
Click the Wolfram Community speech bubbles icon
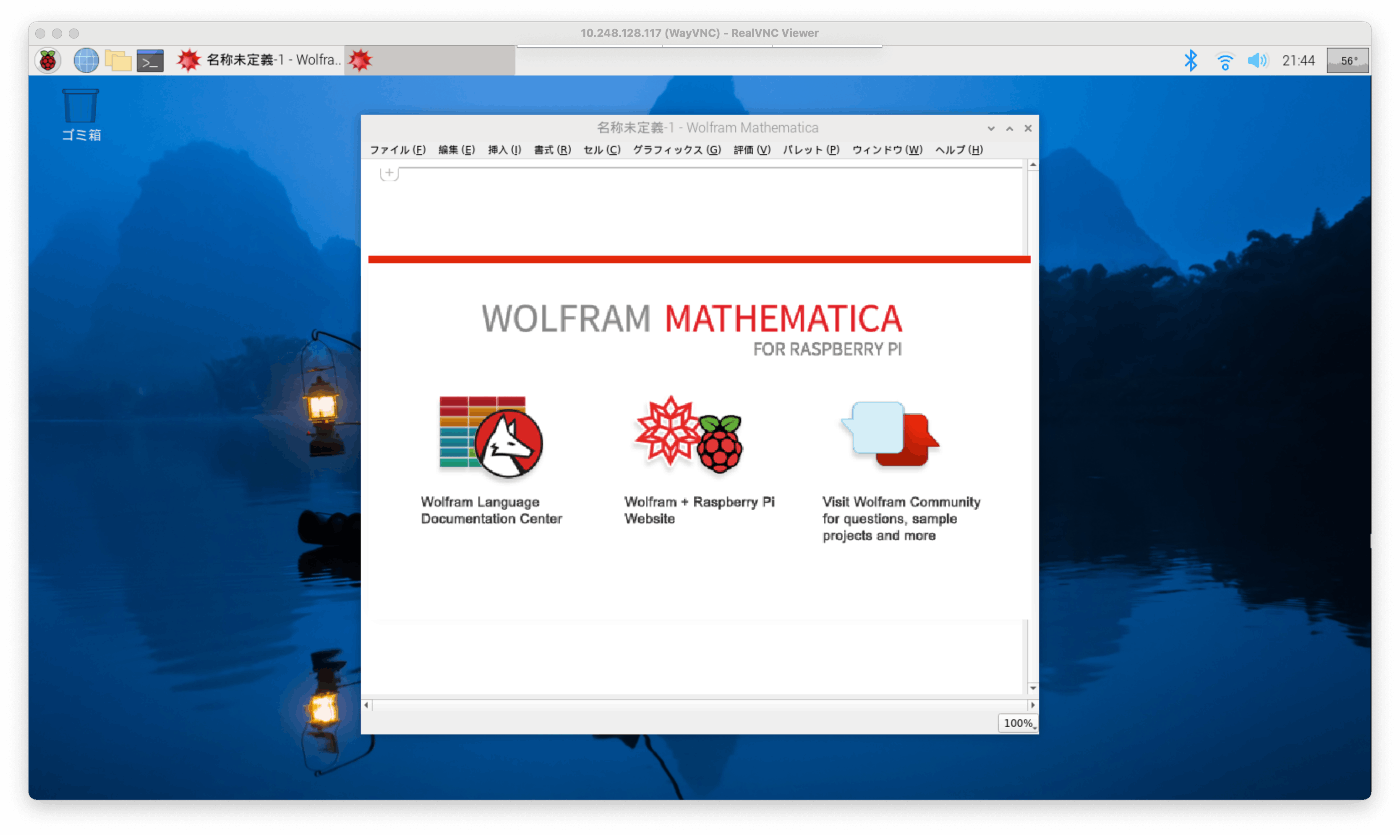890,434
